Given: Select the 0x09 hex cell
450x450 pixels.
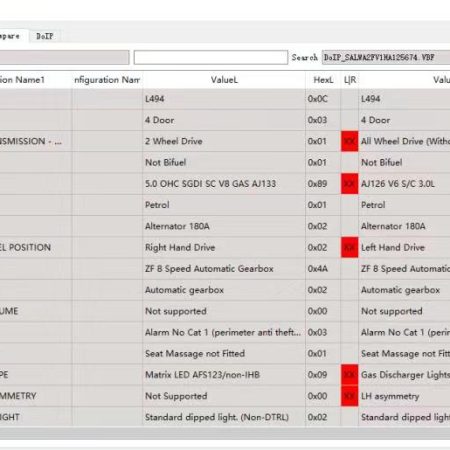Looking at the screenshot, I should [323, 375].
